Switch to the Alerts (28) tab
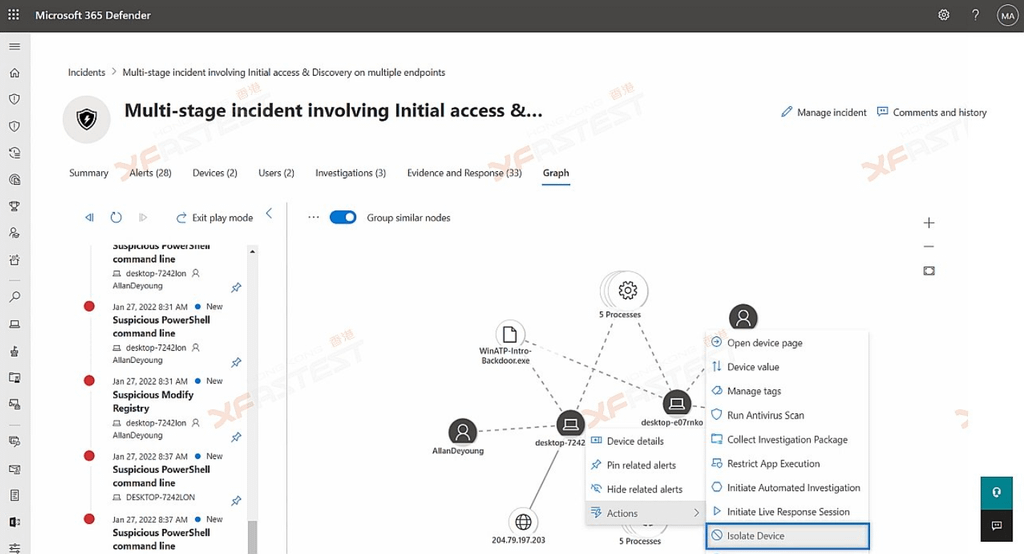This screenshot has width=1024, height=554. [x=150, y=173]
